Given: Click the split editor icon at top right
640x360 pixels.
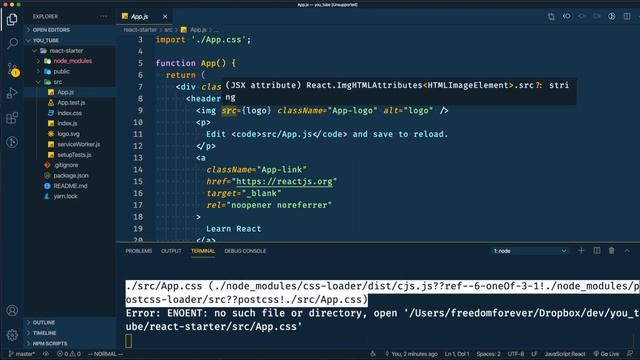Looking at the screenshot, I should (627, 16).
